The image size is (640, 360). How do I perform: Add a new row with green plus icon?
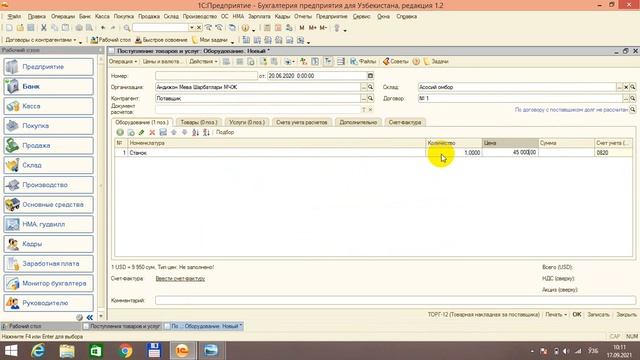click(x=120, y=132)
